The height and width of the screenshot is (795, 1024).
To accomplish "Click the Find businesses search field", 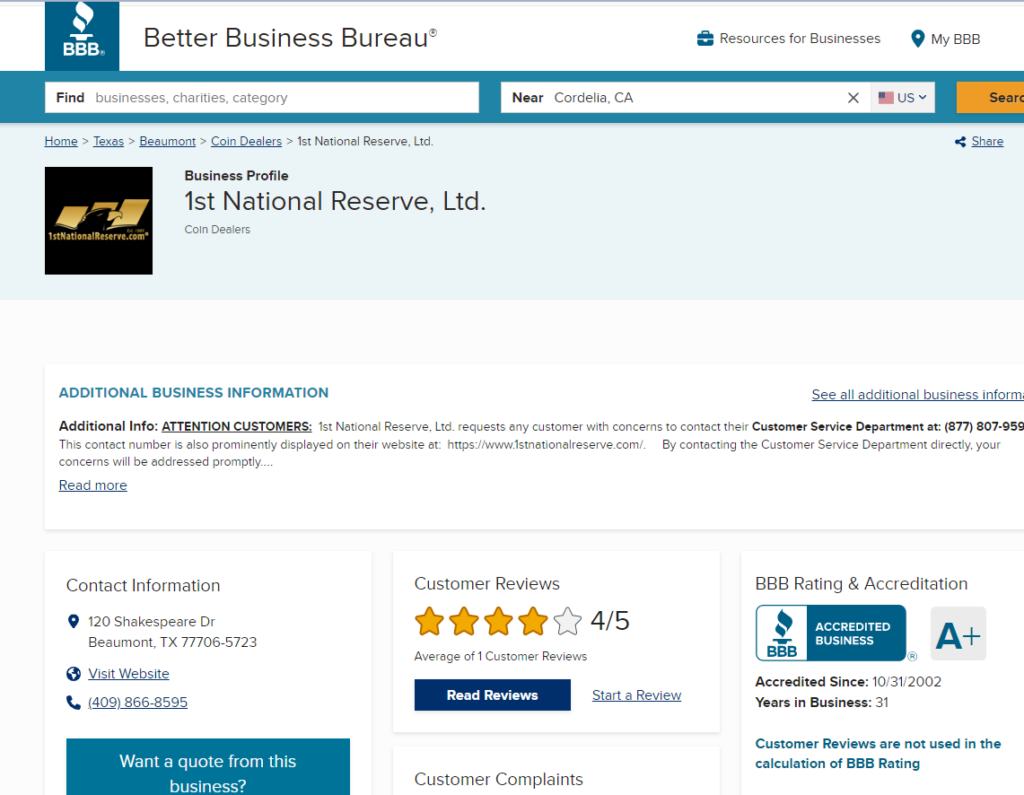I will point(262,97).
